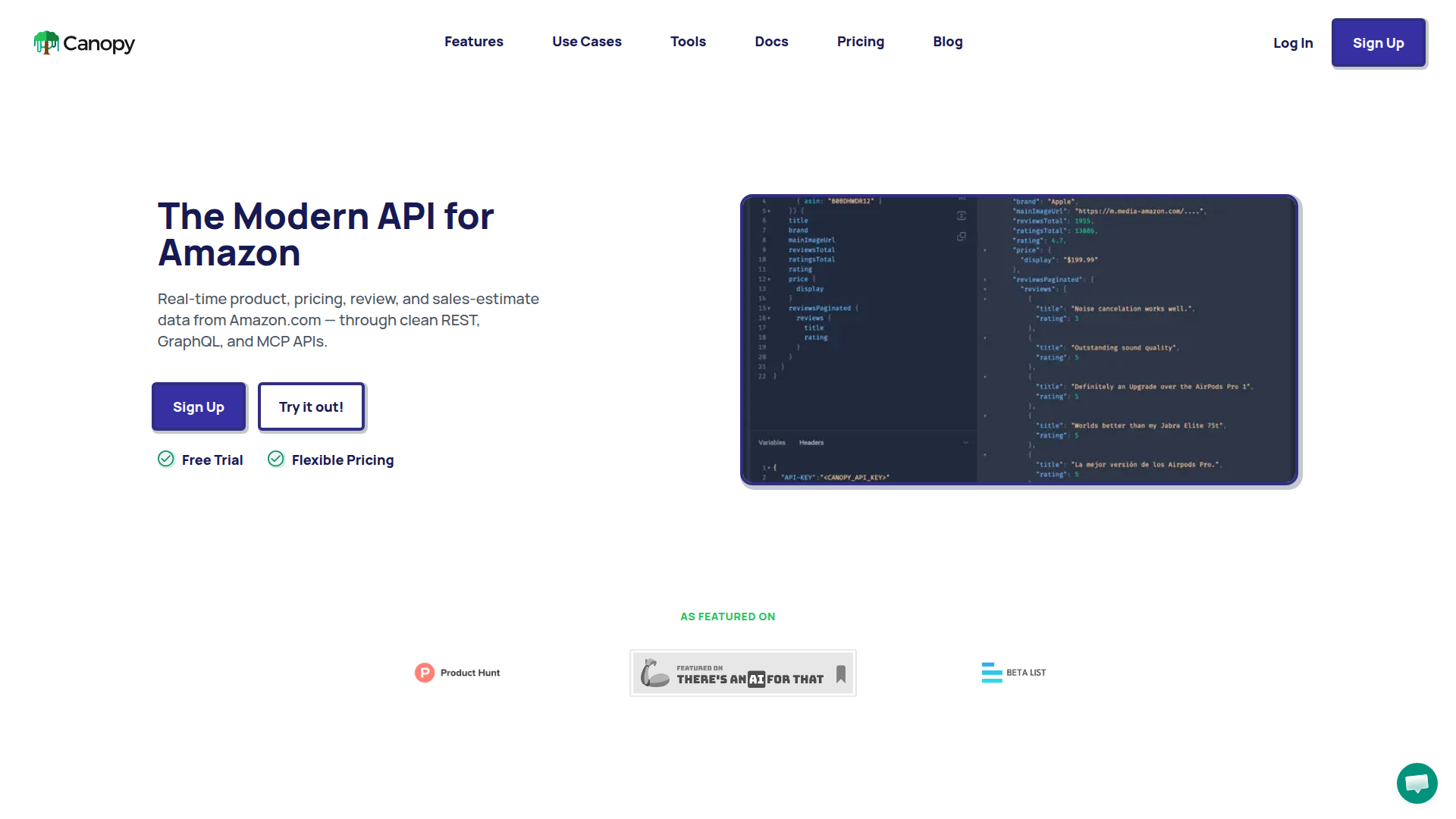1456x819 pixels.
Task: Click the header Sign Up button
Action: pos(1379,43)
